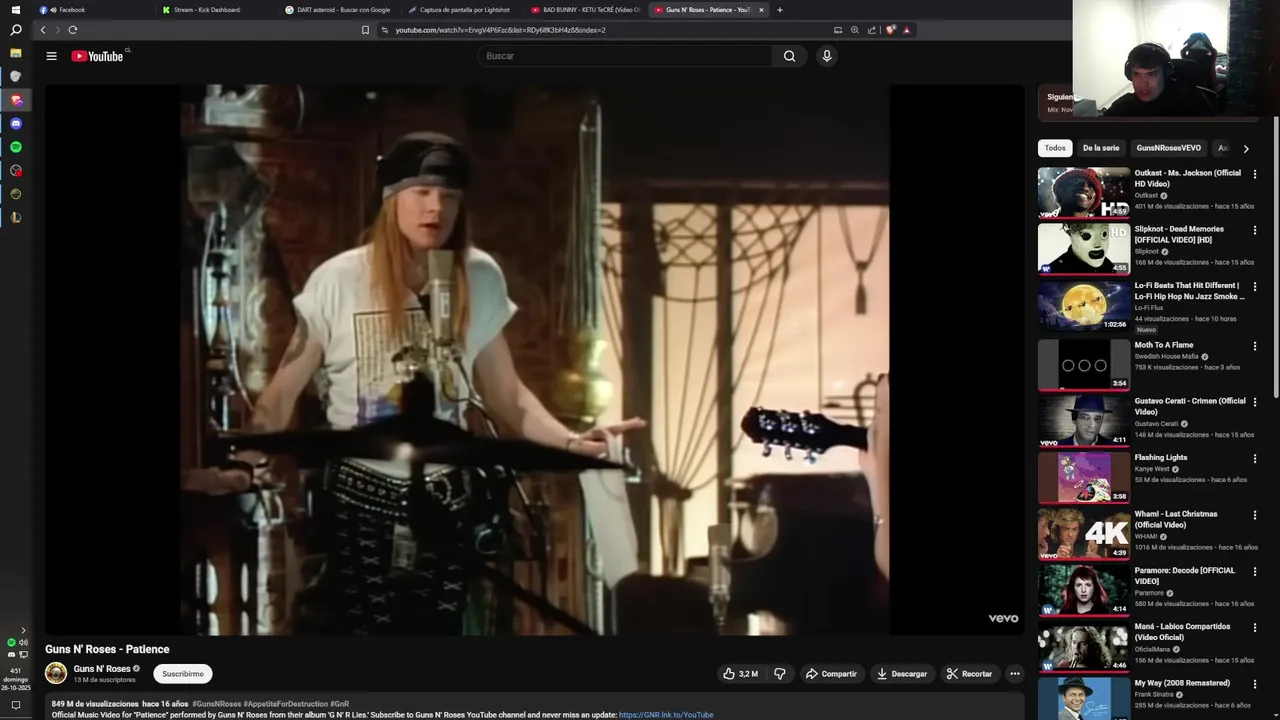Image resolution: width=1280 pixels, height=720 pixels.
Task: Open the Brave Rewards triangle icon
Action: [906, 30]
